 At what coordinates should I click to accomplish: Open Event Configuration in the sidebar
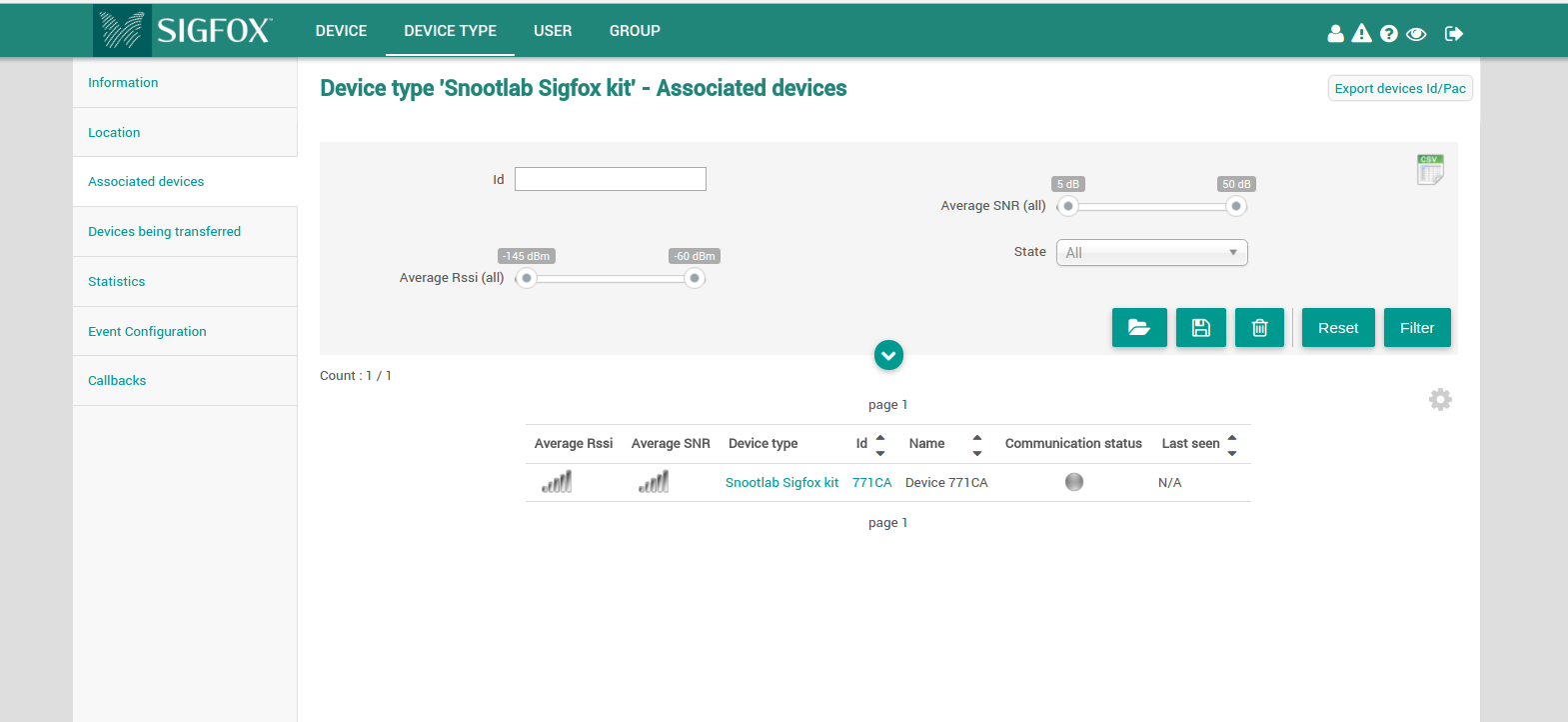point(185,331)
